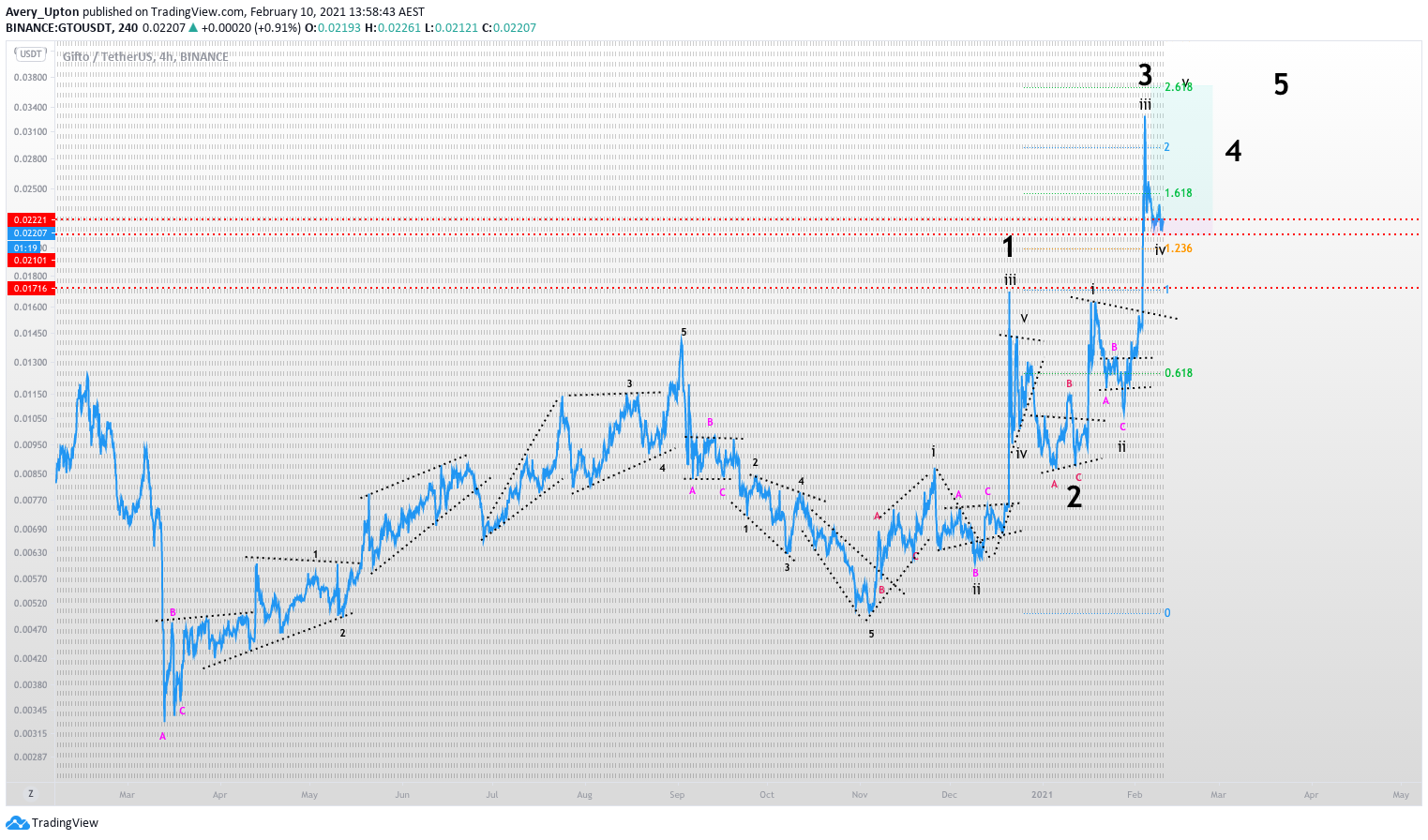Image resolution: width=1428 pixels, height=840 pixels.
Task: Click the 0.00380 price axis label
Action: pyautogui.click(x=31, y=685)
